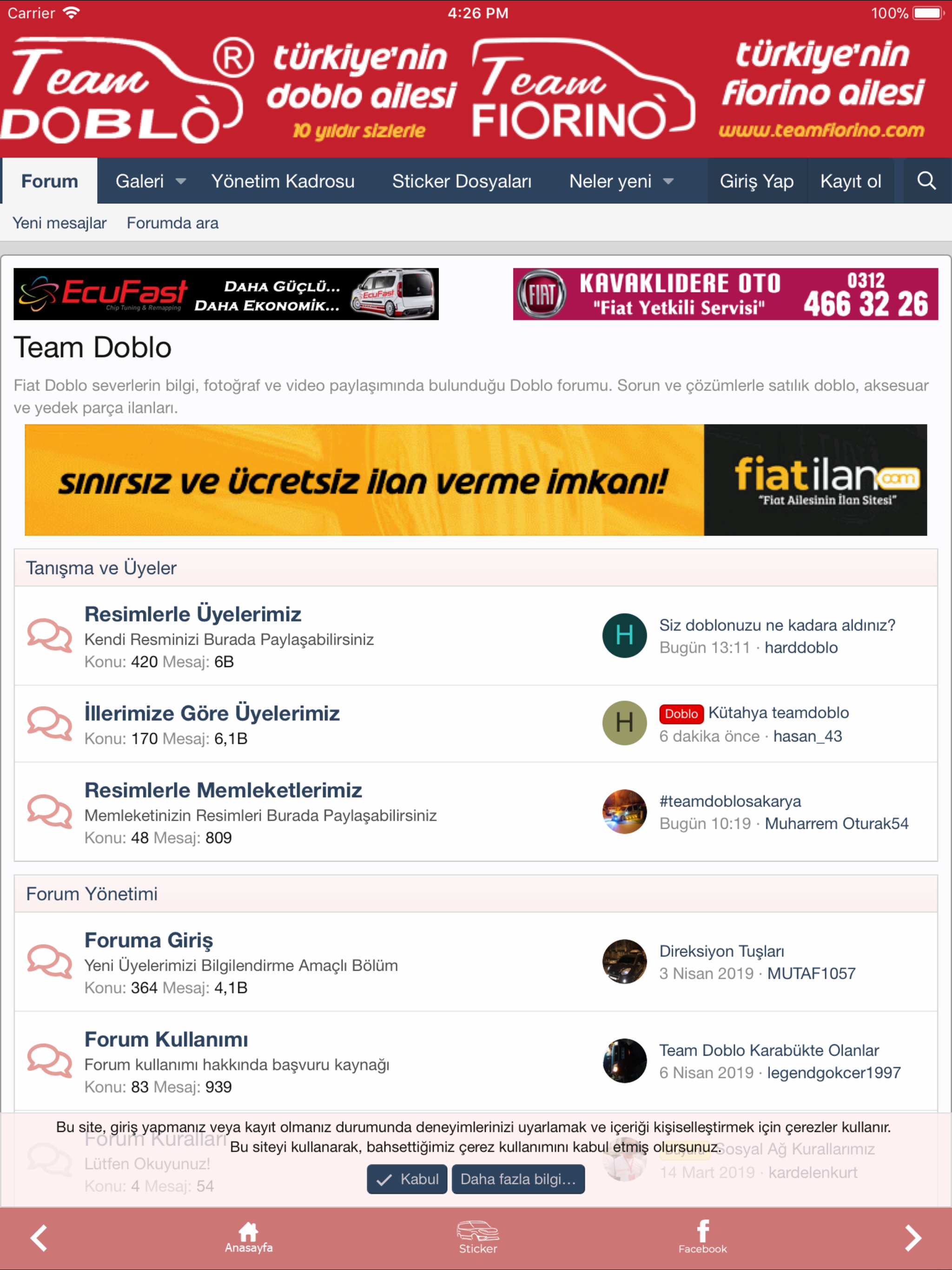Image resolution: width=952 pixels, height=1270 pixels.
Task: Open Forum Kullanımı forum title
Action: (166, 1039)
